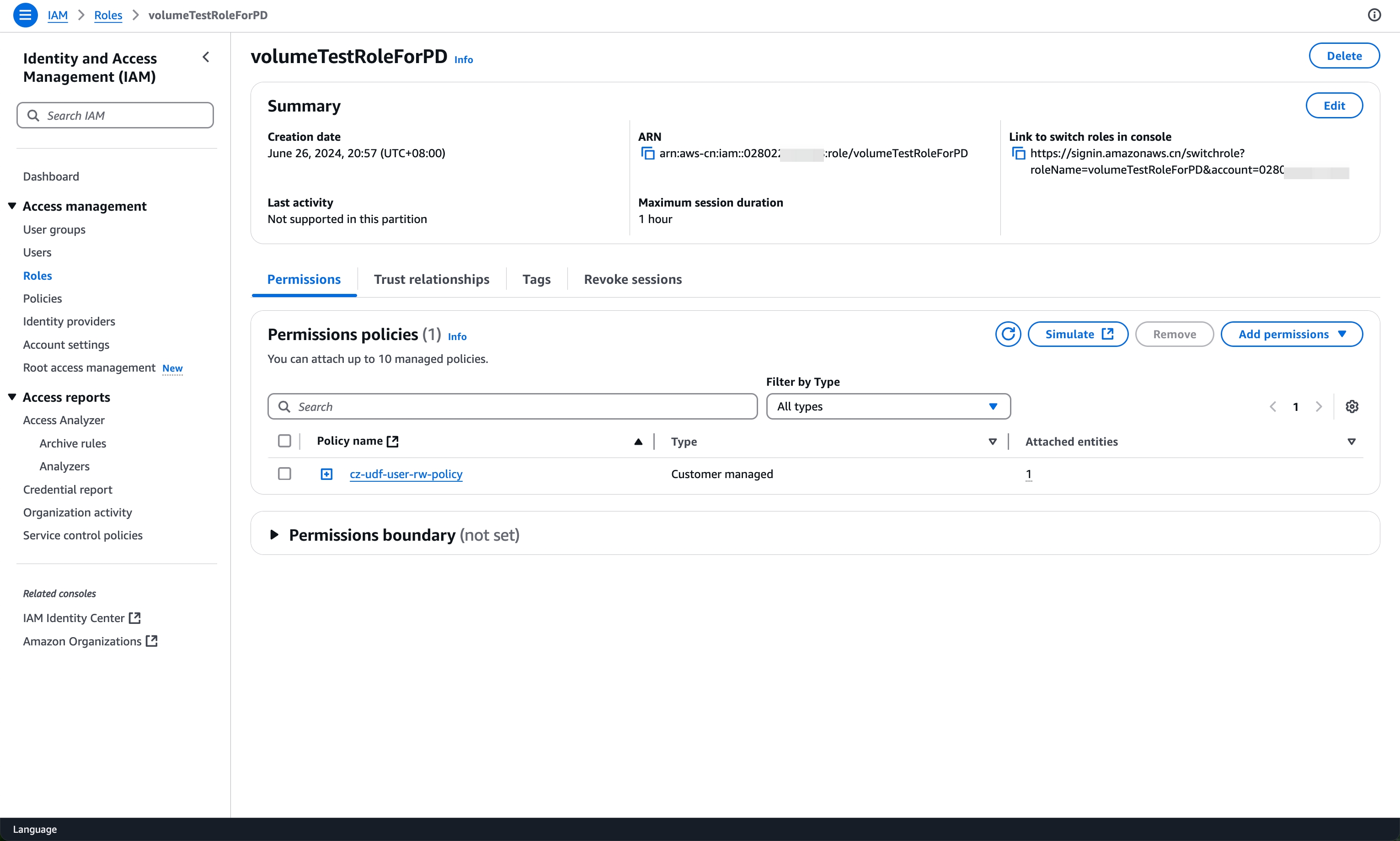Open the Filter by Type dropdown
This screenshot has width=1400, height=841.
887,407
